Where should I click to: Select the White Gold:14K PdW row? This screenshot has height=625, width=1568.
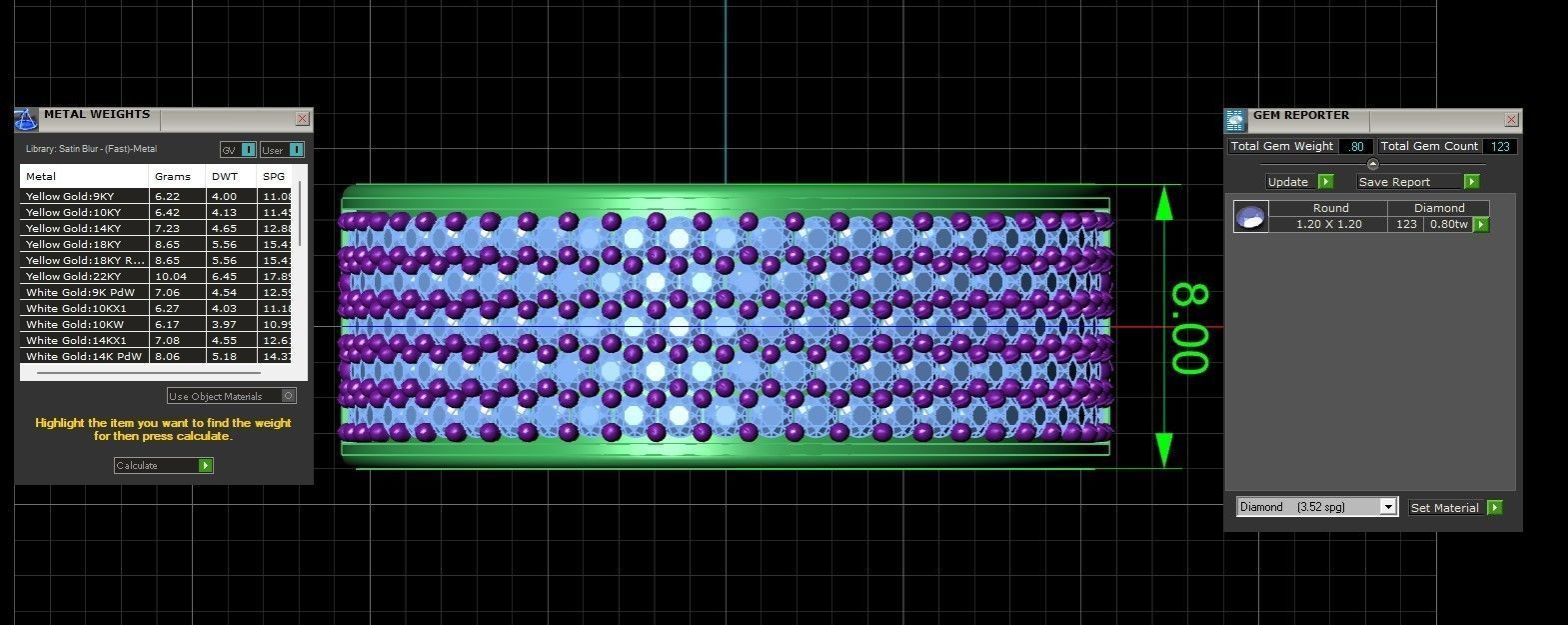157,357
